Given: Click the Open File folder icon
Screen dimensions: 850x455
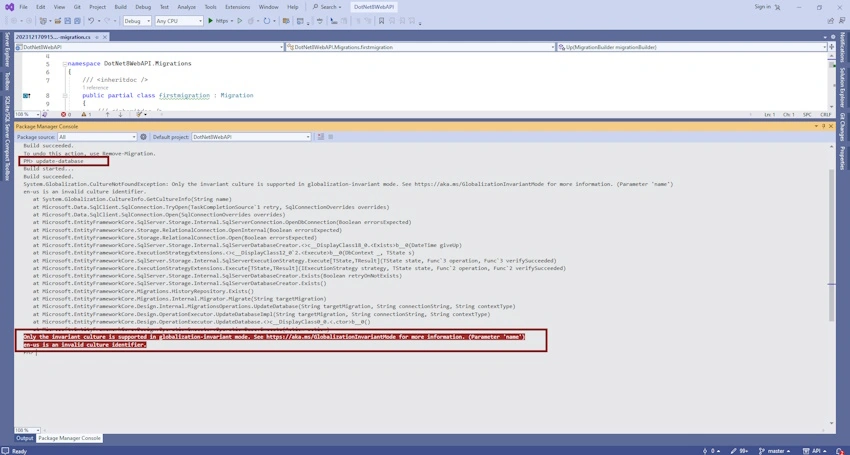Looking at the screenshot, I should click(x=58, y=21).
